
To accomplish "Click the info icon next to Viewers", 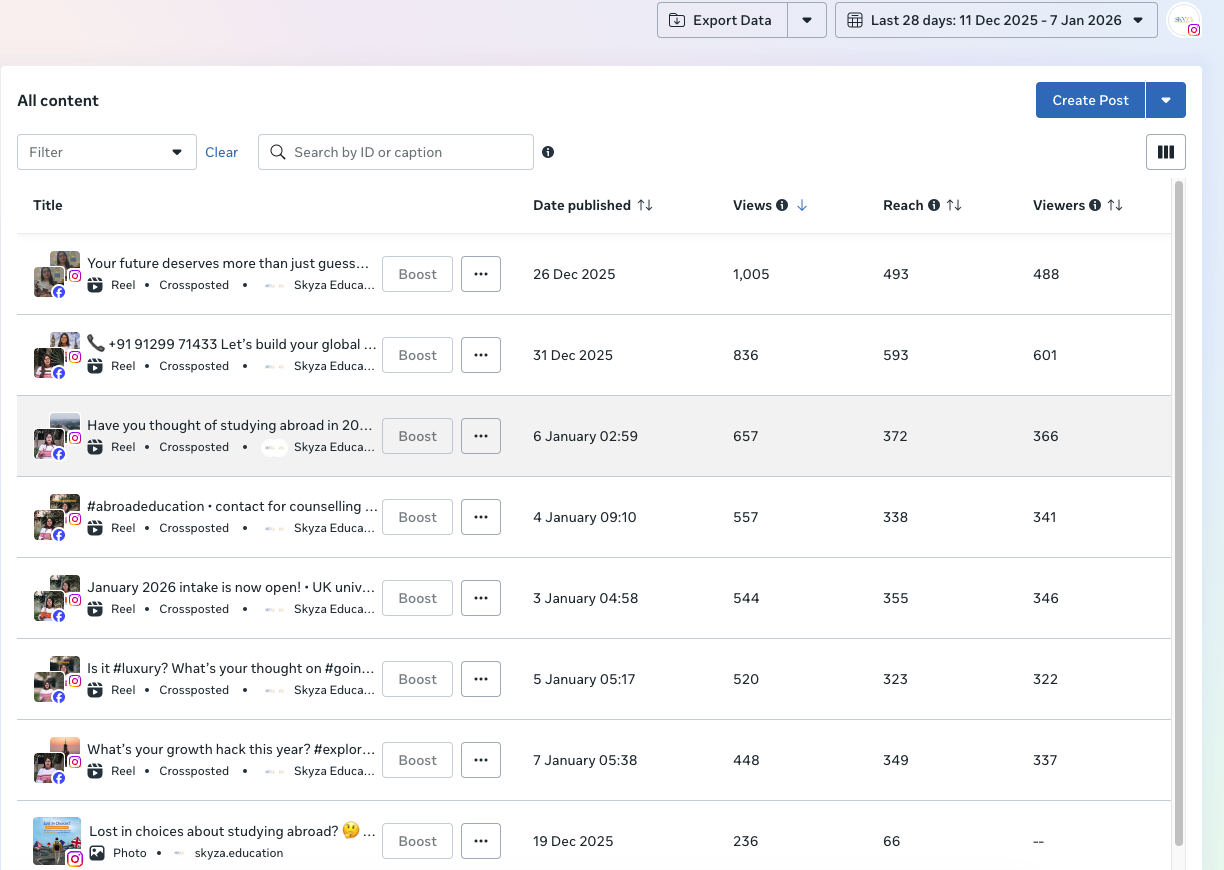I will tap(1095, 205).
